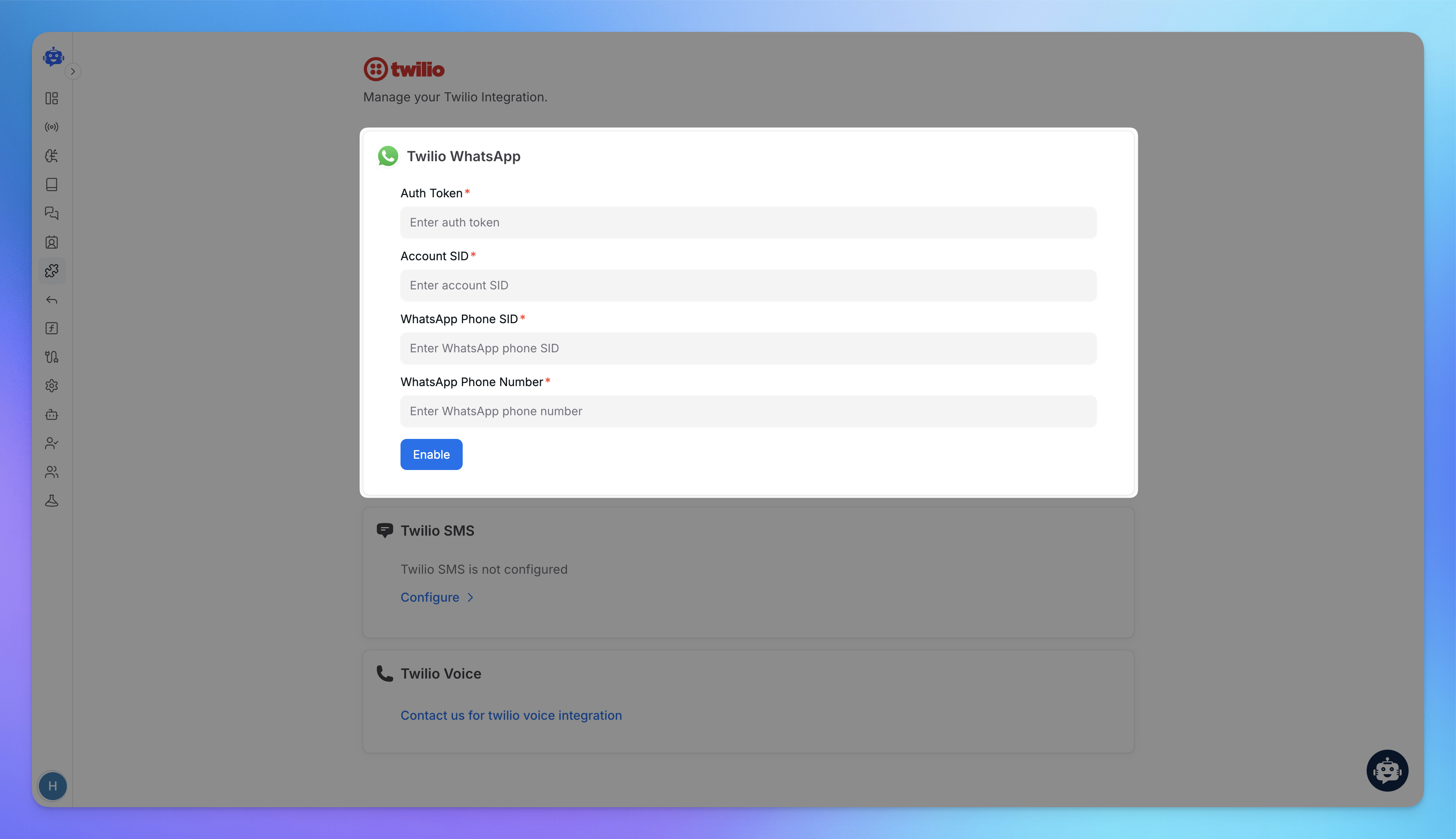This screenshot has width=1456, height=839.
Task: Open Contact us for twilio voice integration
Action: coord(511,715)
